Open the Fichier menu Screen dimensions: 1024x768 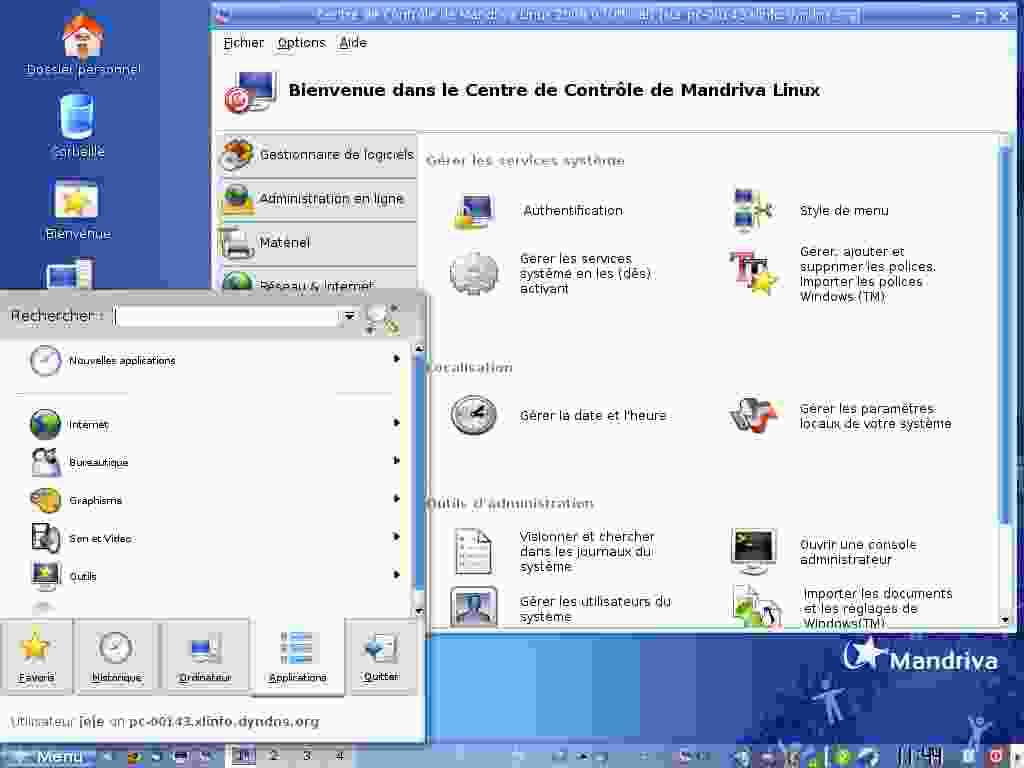point(244,43)
